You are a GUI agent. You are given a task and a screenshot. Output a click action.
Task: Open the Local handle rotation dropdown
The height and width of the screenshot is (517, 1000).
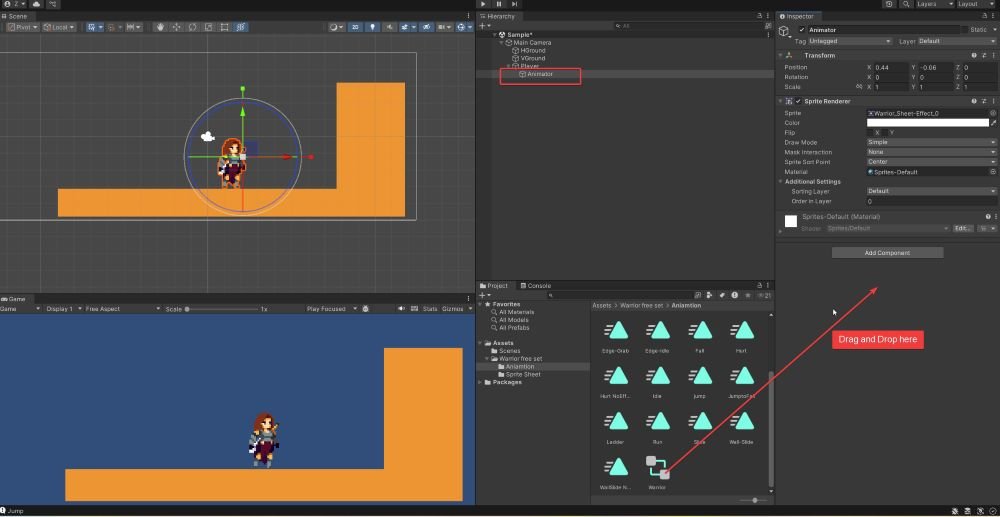59,27
